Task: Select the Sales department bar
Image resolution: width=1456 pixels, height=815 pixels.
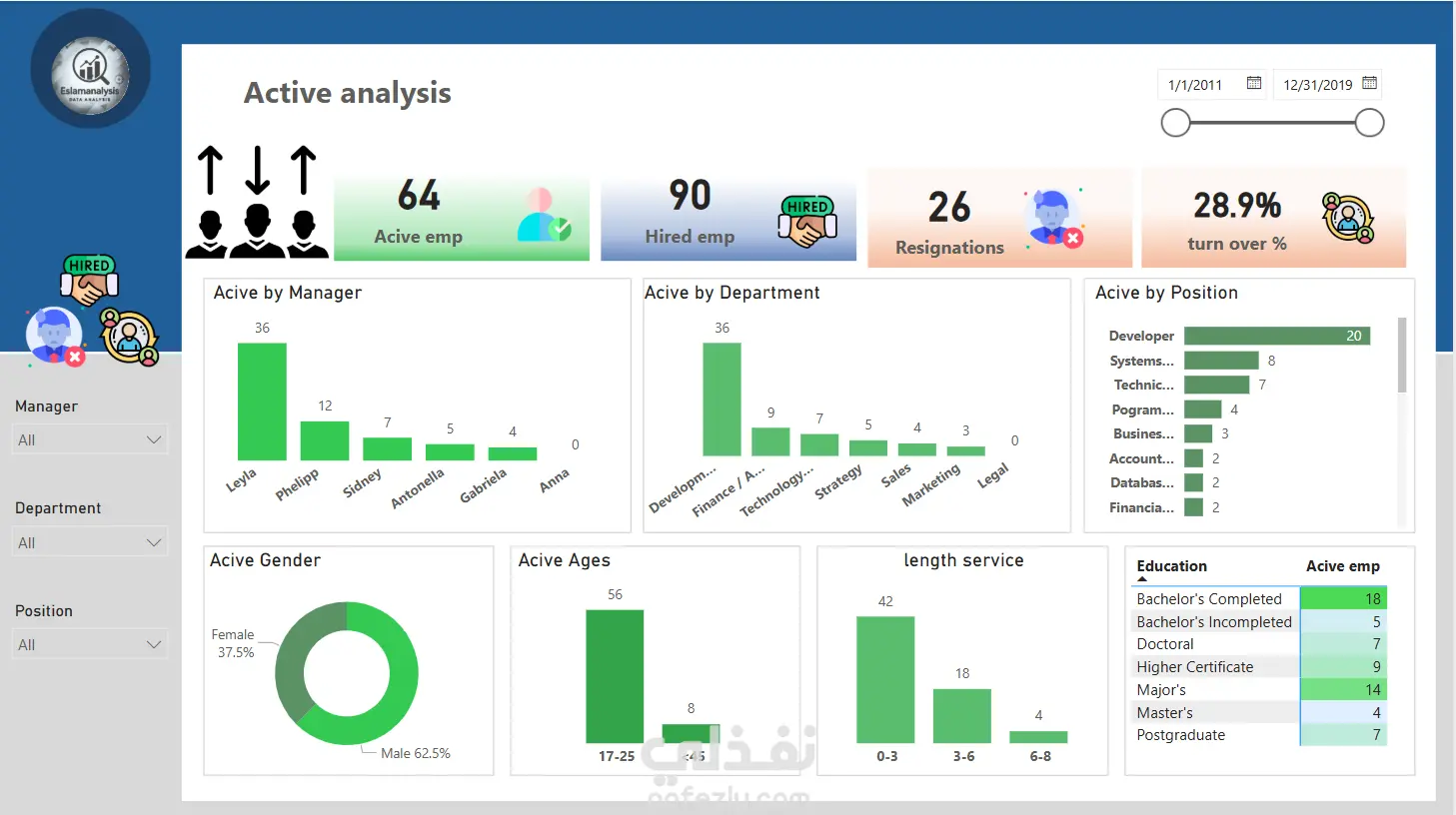Action: (917, 450)
